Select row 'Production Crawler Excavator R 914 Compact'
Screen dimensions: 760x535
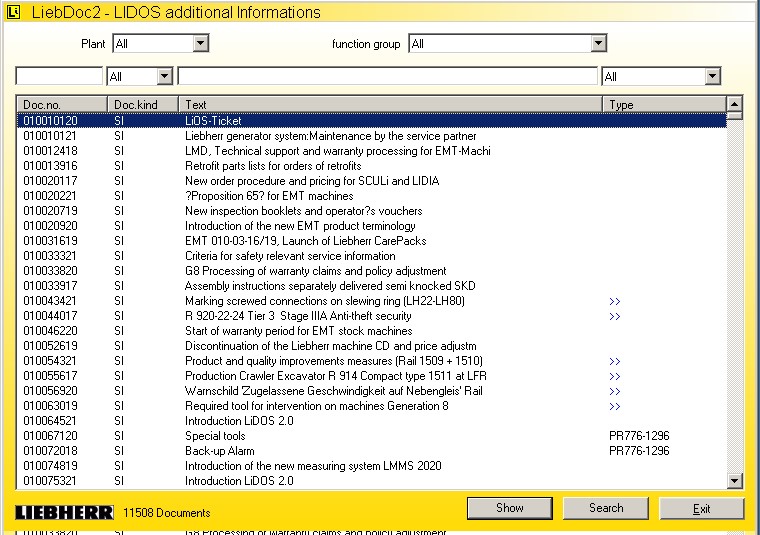pos(372,376)
